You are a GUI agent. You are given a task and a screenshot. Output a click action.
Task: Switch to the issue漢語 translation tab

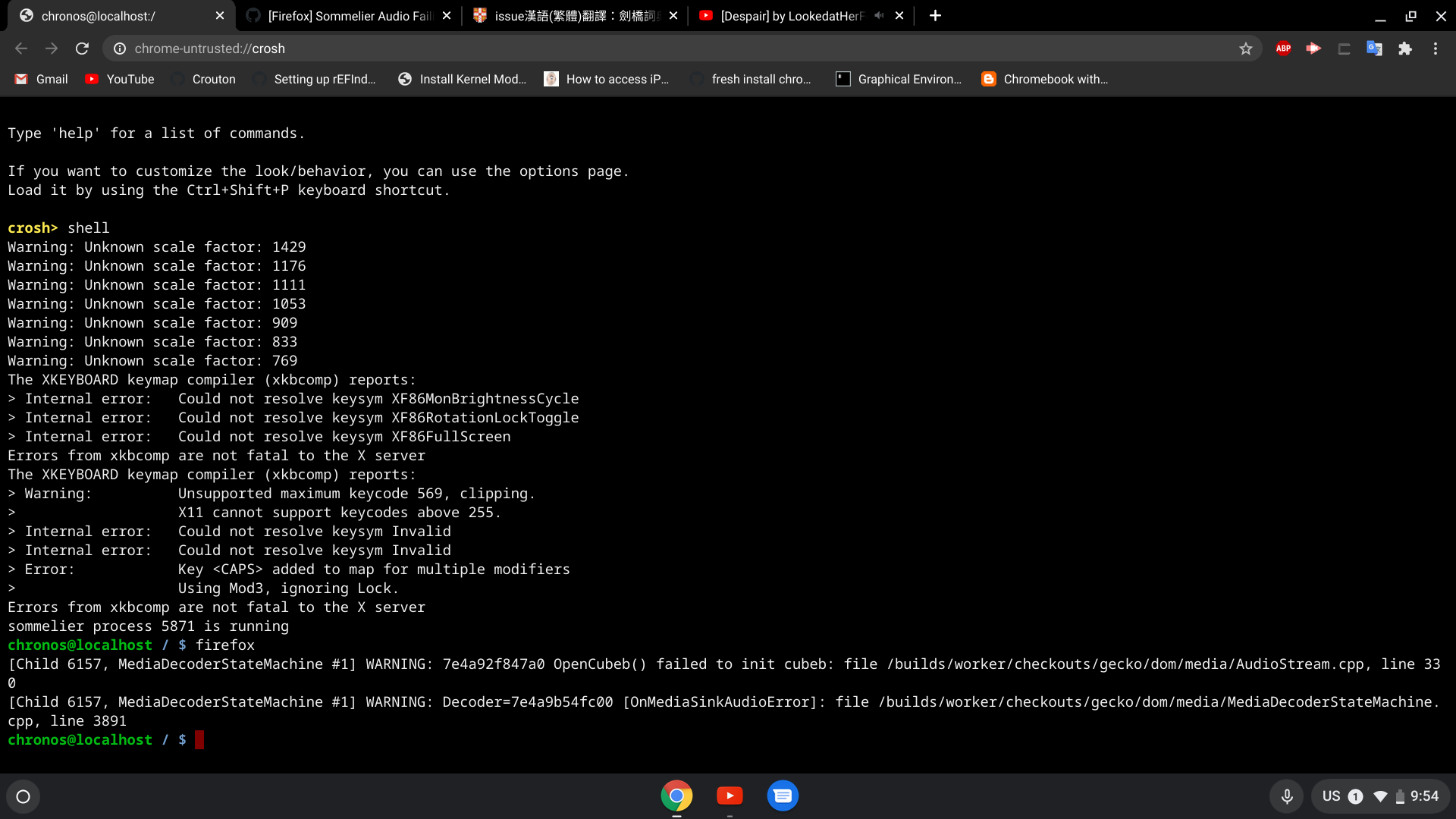coord(569,15)
